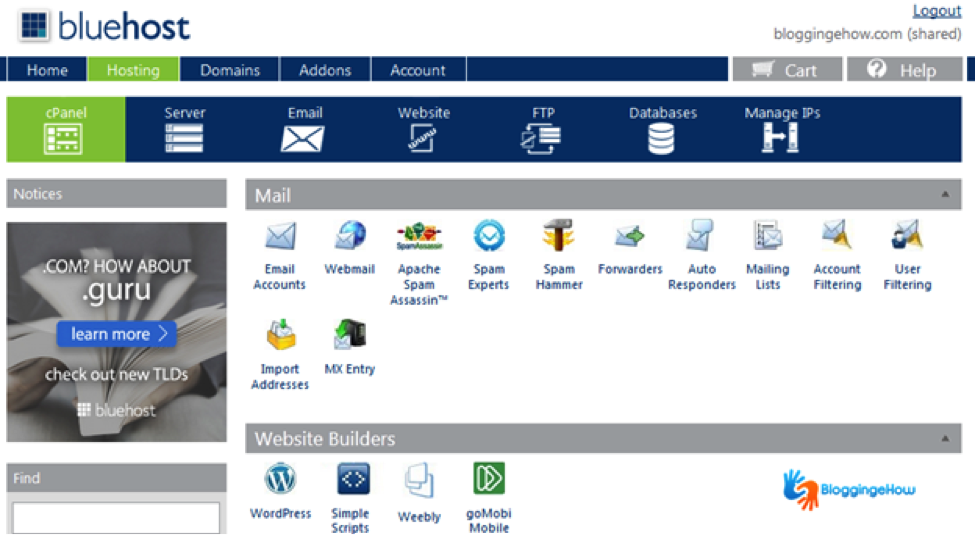Open the Help page
The image size is (975, 535).
pos(905,70)
